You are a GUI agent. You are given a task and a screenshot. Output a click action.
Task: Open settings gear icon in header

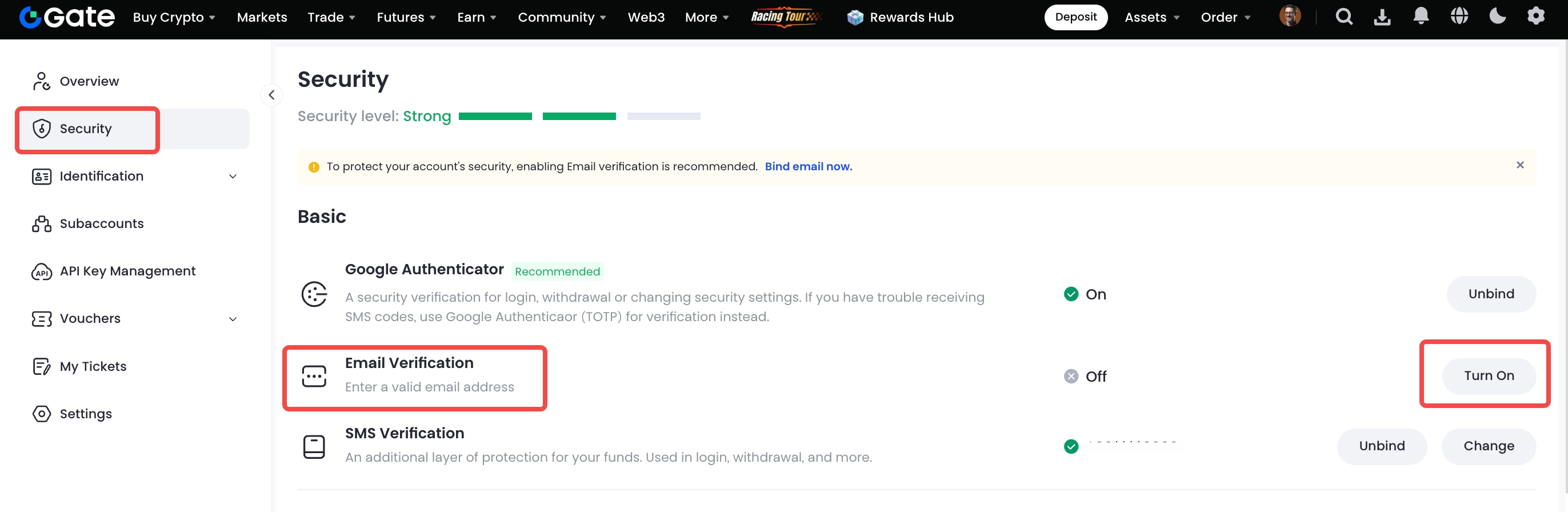(1535, 17)
